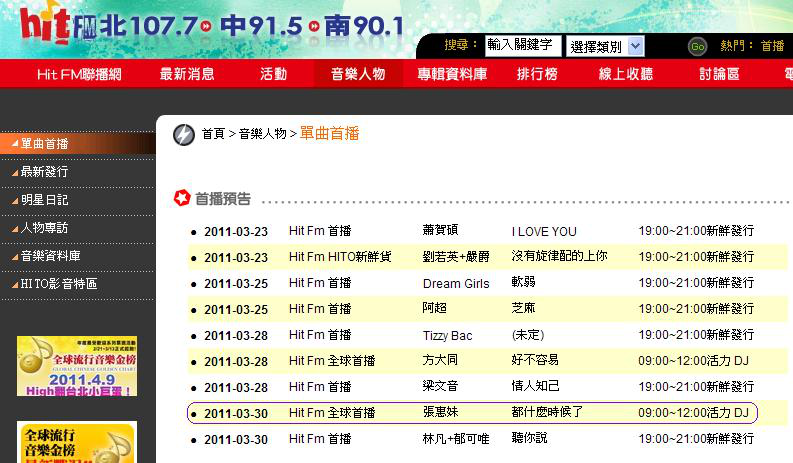Open the 排行榜 menu
Screen dimensions: 793x463
point(537,74)
